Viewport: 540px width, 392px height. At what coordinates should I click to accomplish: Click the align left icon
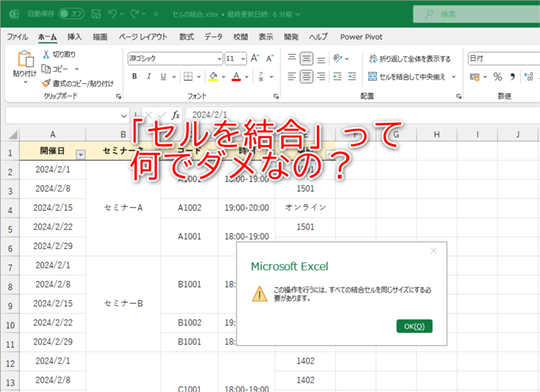coord(292,76)
